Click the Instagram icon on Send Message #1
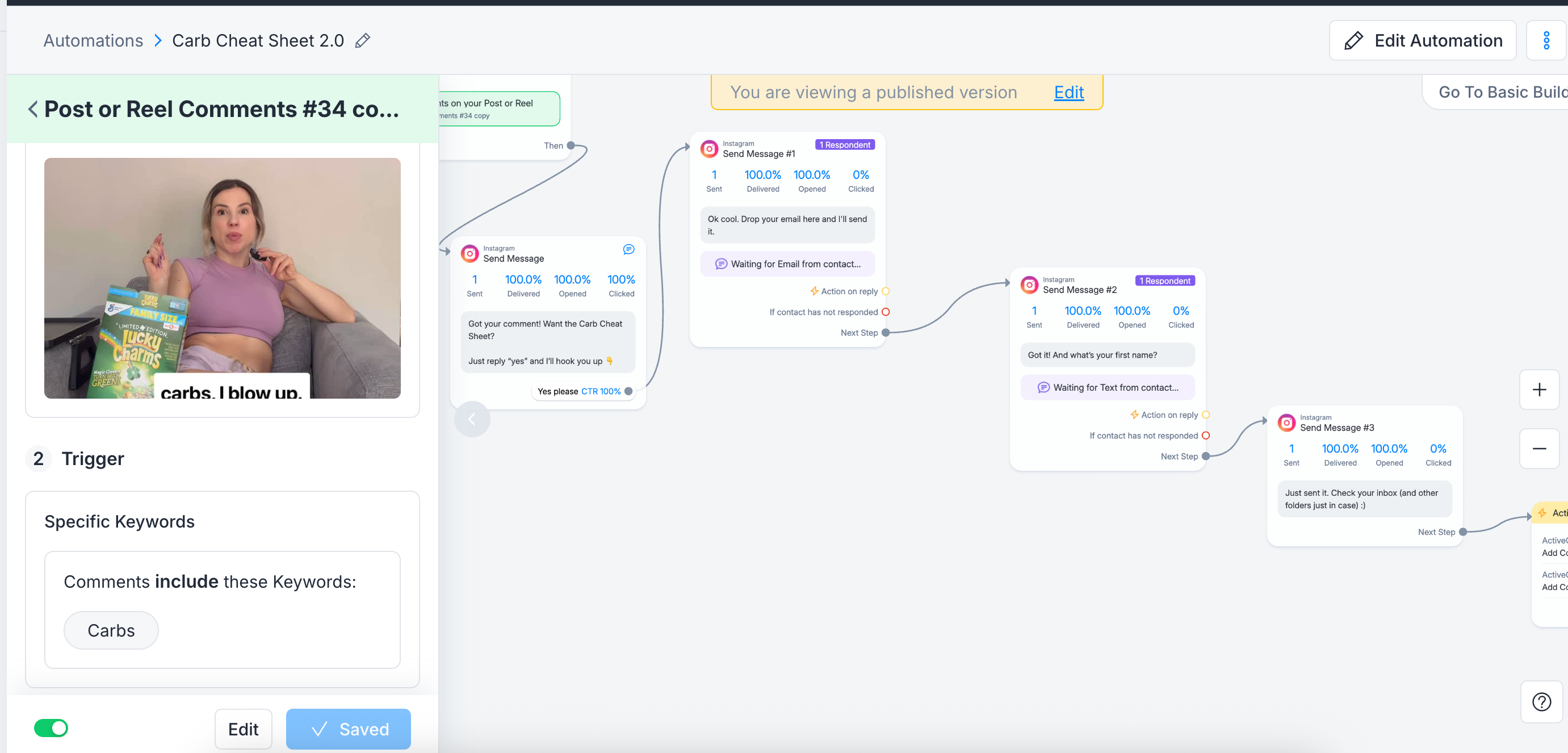 (709, 149)
